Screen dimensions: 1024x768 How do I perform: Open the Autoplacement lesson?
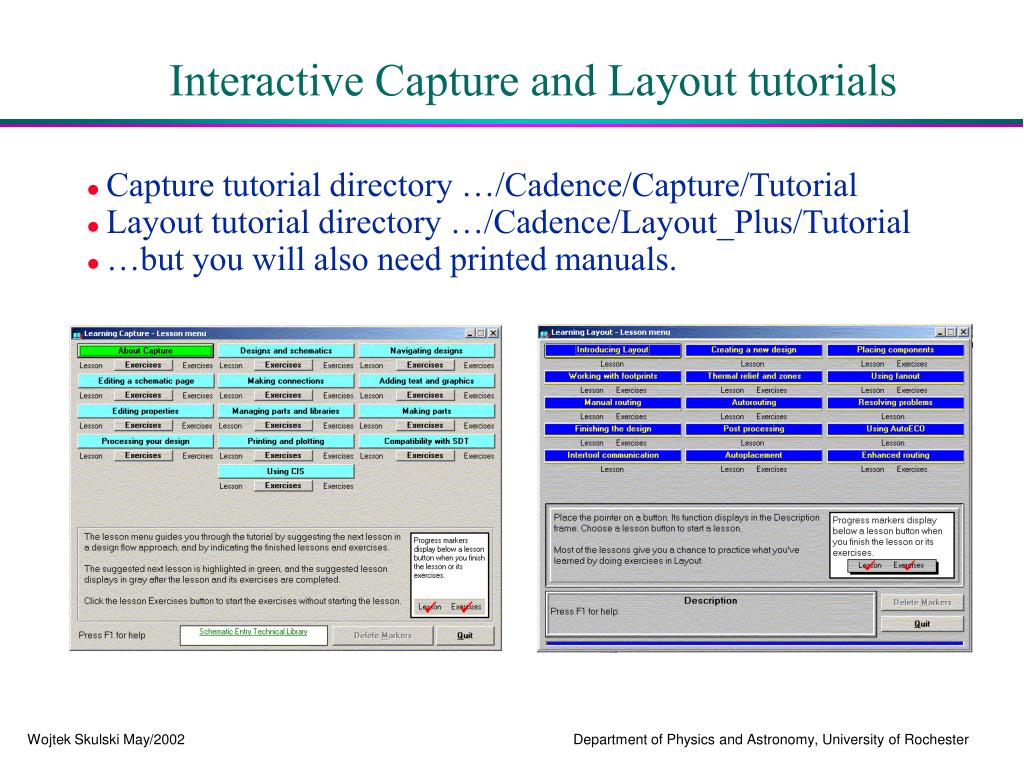point(754,455)
